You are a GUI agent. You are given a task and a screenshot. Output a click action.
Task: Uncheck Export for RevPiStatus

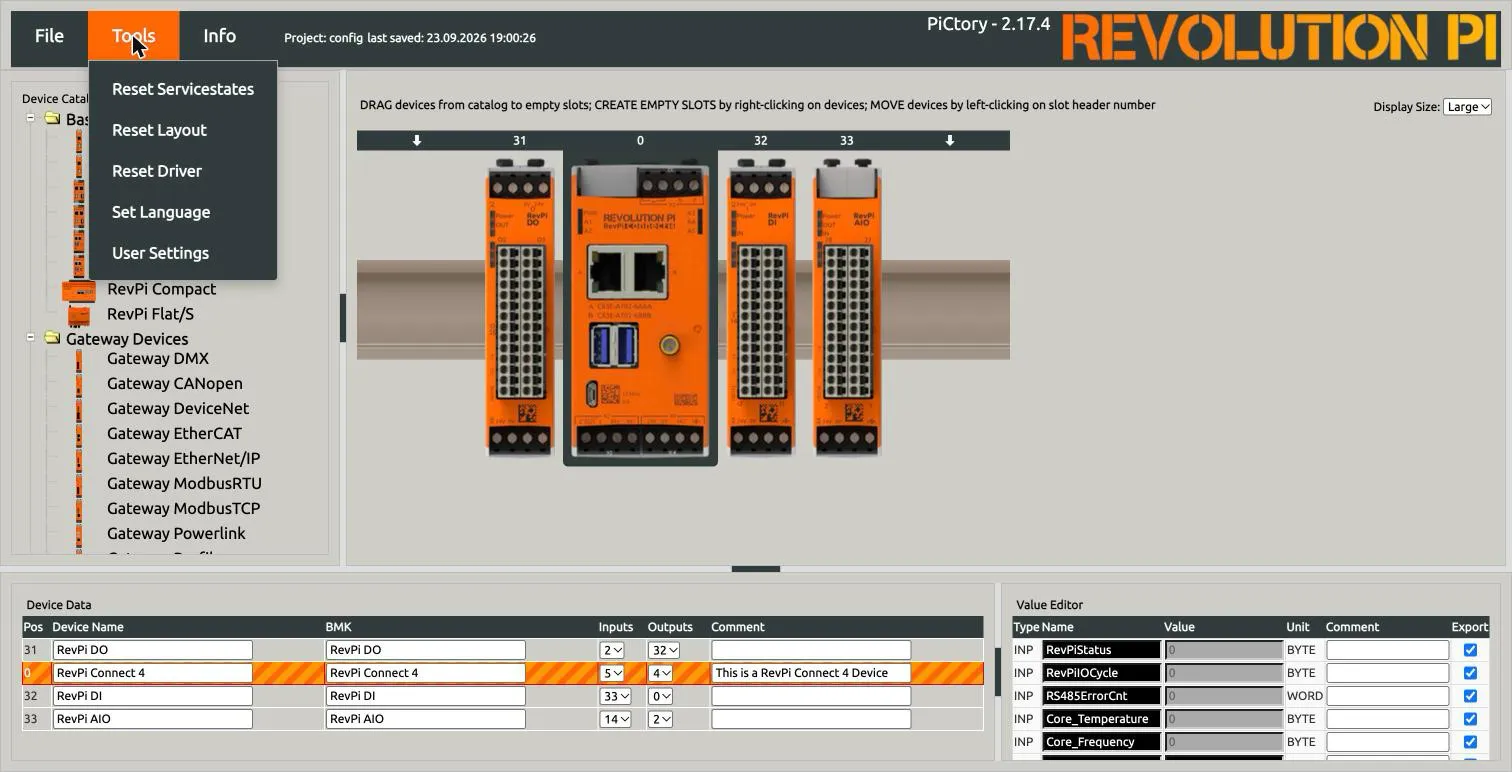pos(1470,650)
